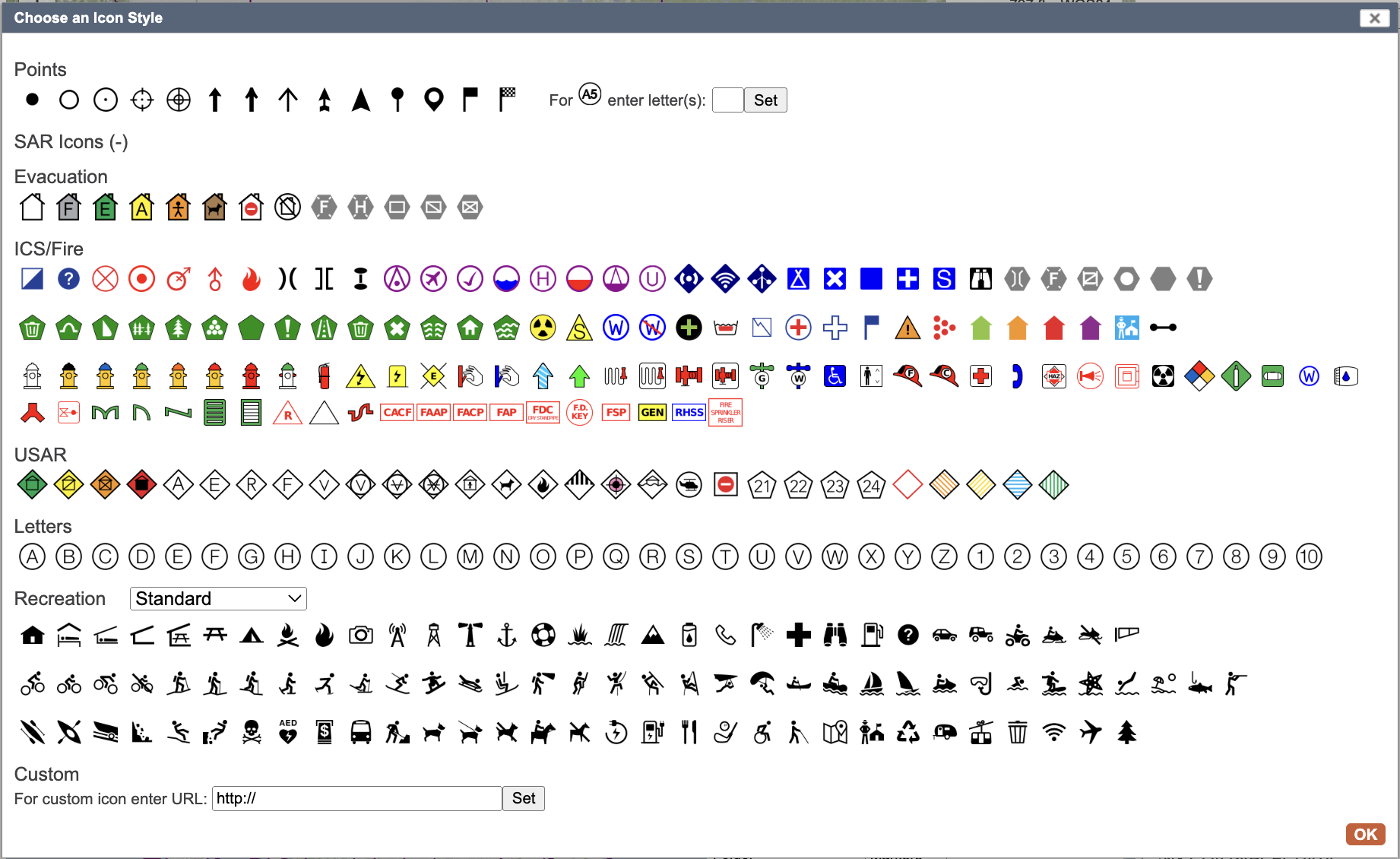Select the GEN generator label icon
This screenshot has height=859, width=1400.
[652, 413]
